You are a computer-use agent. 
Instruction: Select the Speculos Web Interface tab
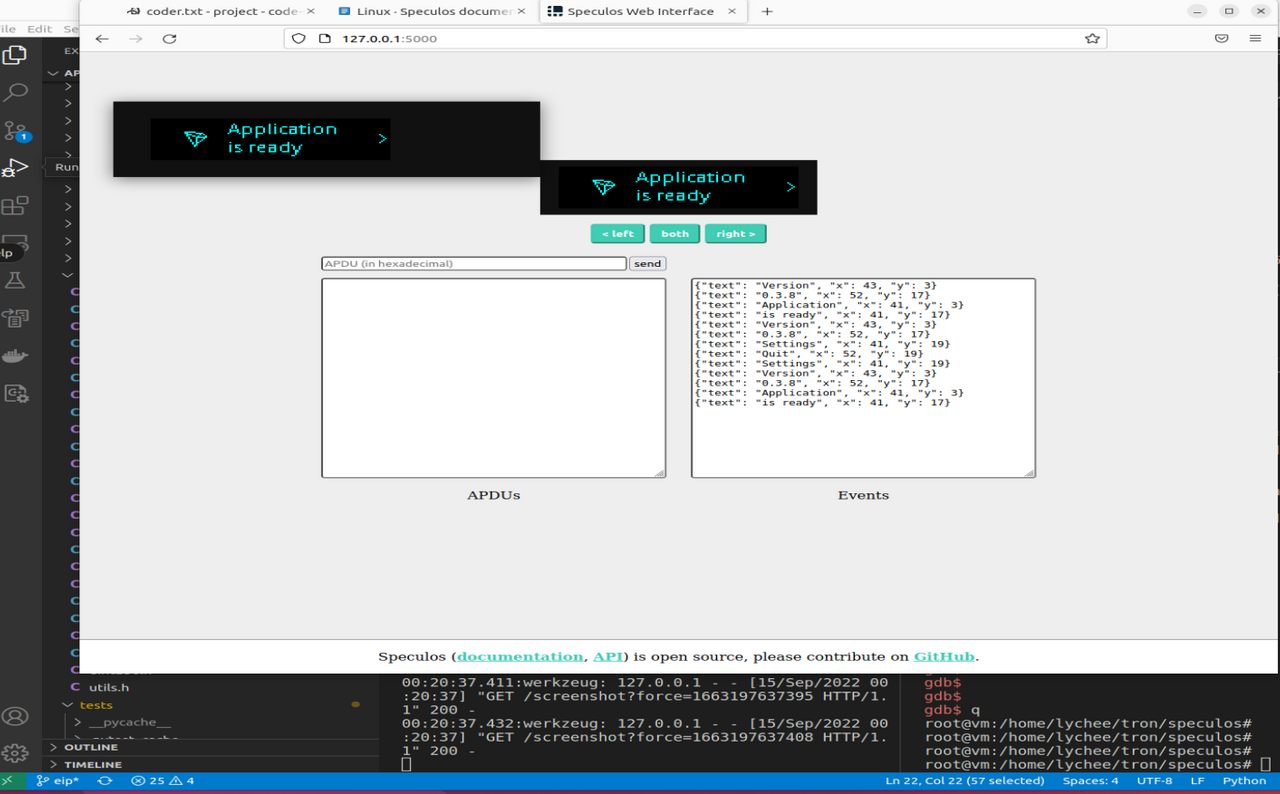(x=642, y=12)
